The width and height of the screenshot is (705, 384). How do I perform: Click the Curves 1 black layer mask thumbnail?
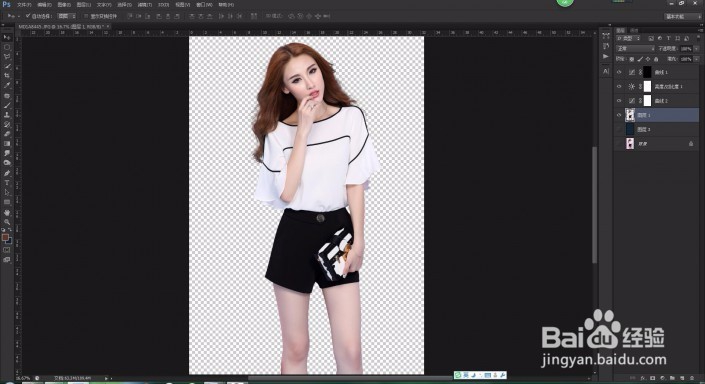pos(647,72)
